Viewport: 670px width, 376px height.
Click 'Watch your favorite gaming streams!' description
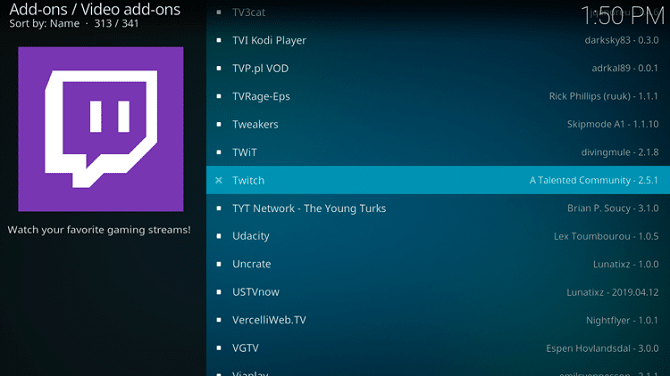tap(99, 230)
